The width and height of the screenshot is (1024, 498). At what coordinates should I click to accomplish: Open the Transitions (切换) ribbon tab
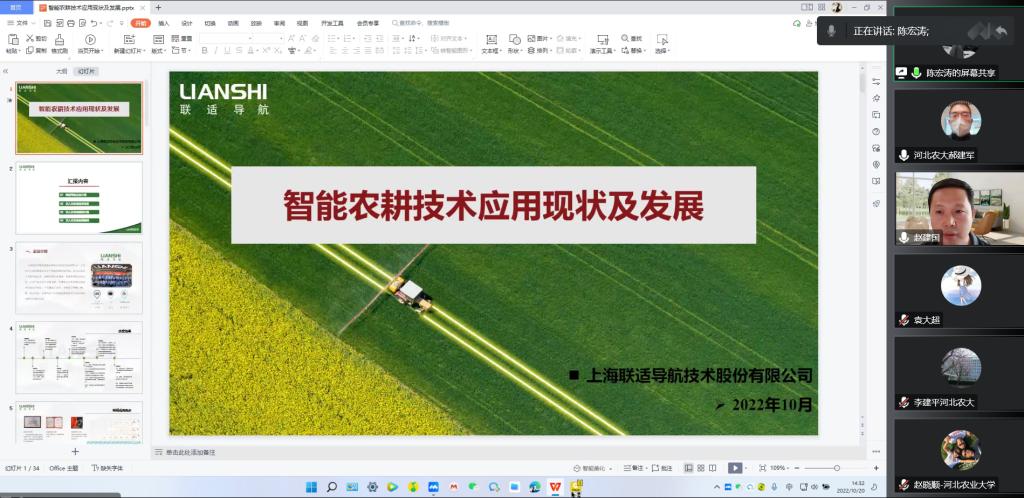click(210, 23)
